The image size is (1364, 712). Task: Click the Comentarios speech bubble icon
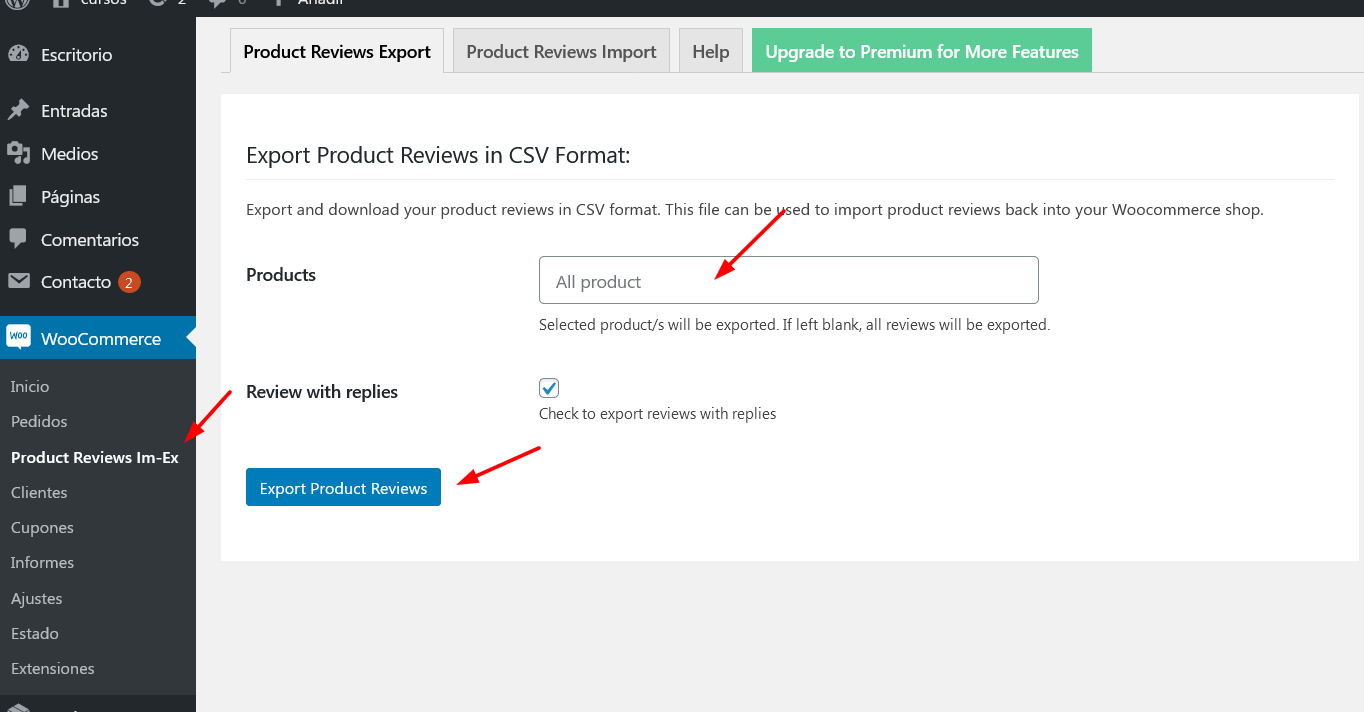pos(18,239)
